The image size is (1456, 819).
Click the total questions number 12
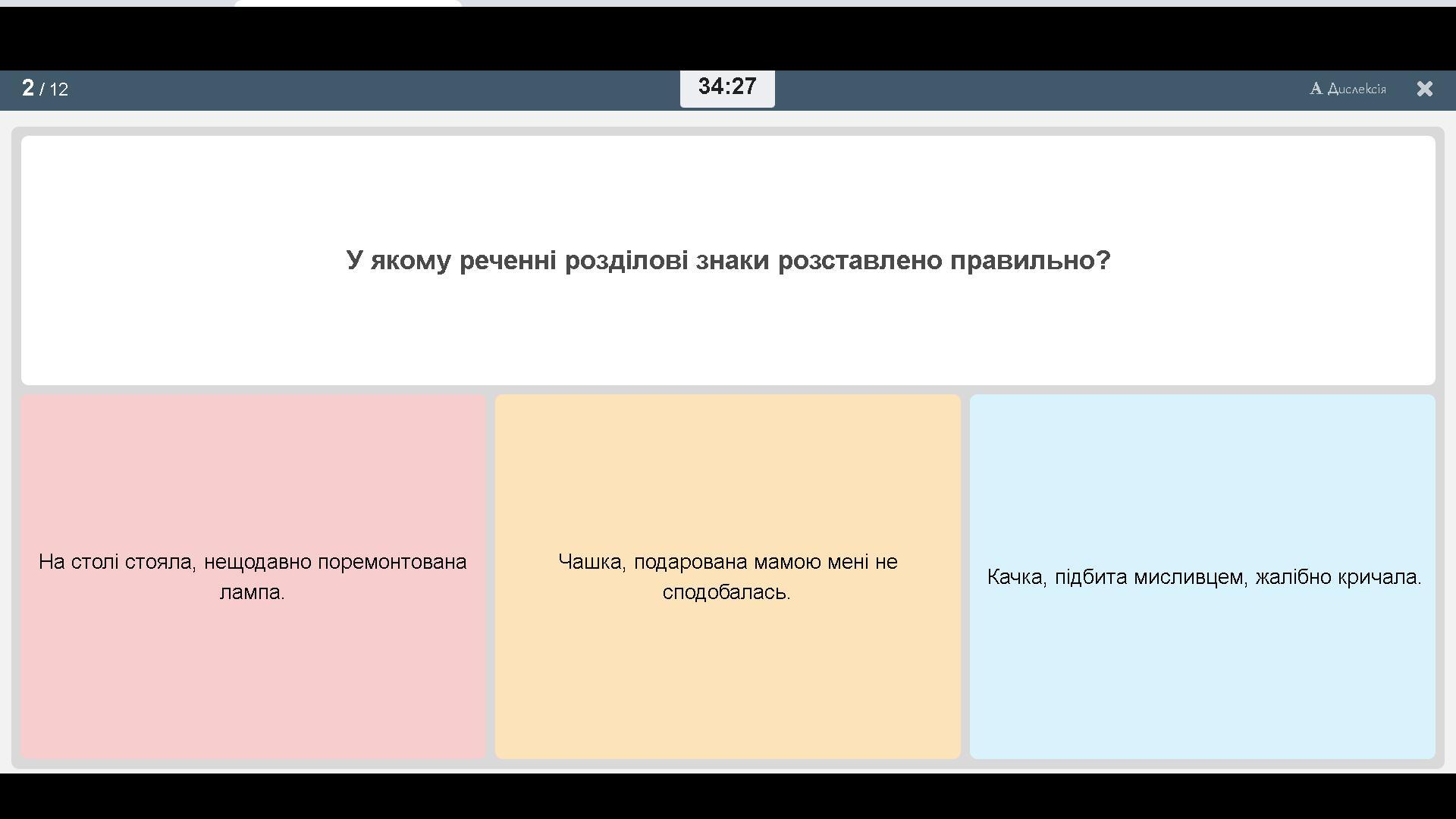point(59,89)
